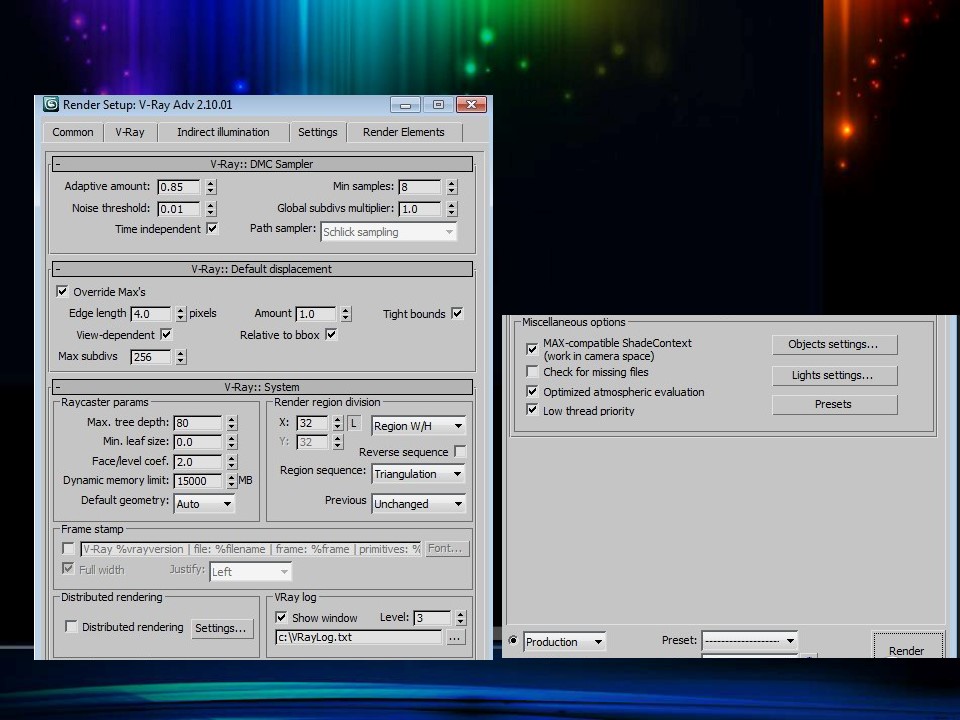
Task: Toggle the Override Max's checkbox
Action: 62,291
